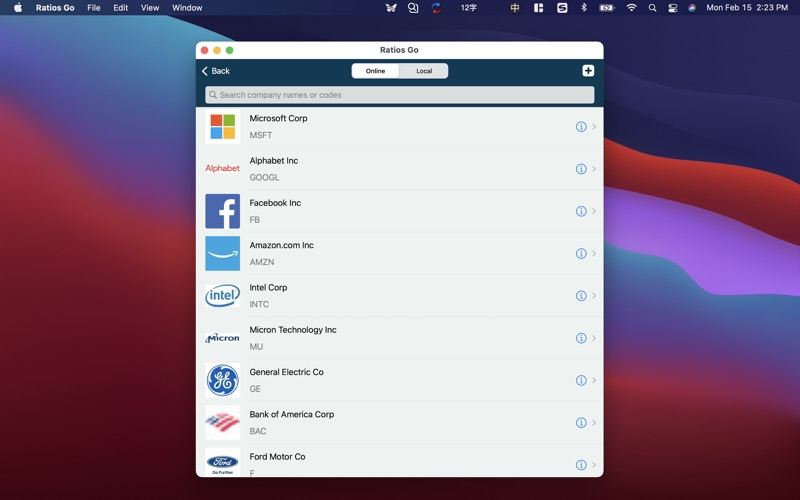Click the Intel logo thumbnail
This screenshot has height=500, width=800.
click(x=222, y=296)
